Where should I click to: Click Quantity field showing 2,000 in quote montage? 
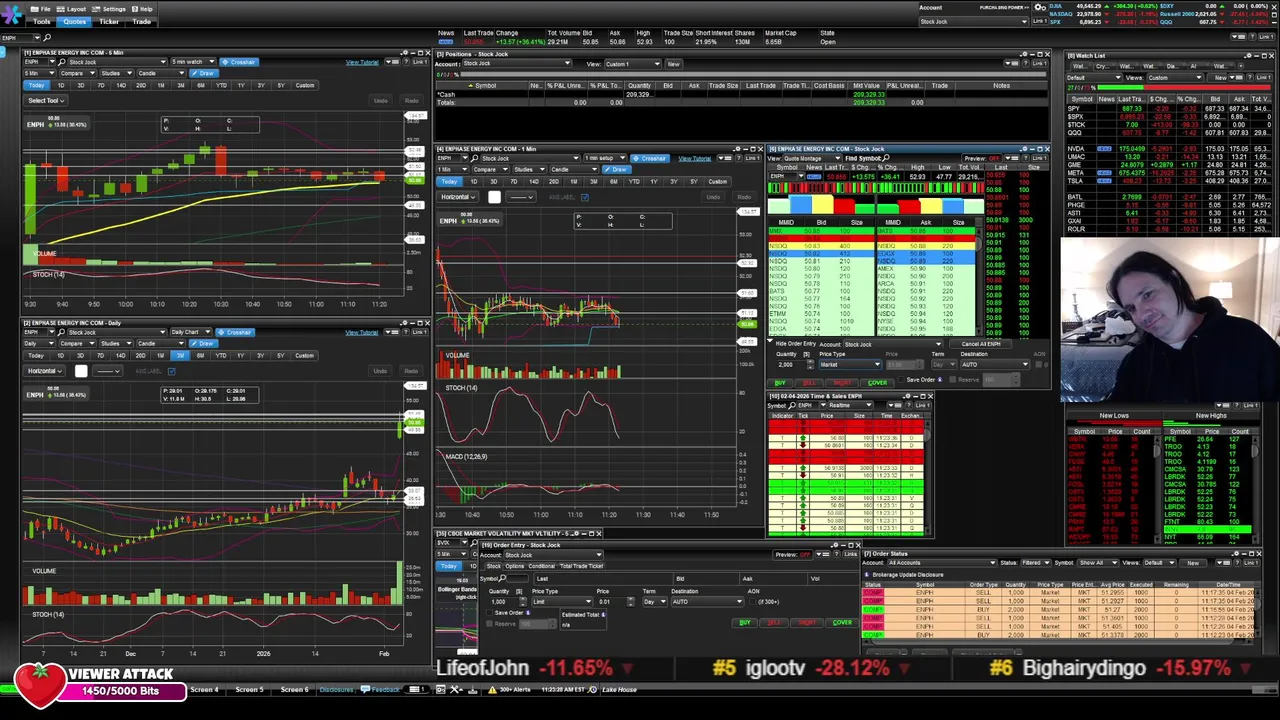[785, 364]
